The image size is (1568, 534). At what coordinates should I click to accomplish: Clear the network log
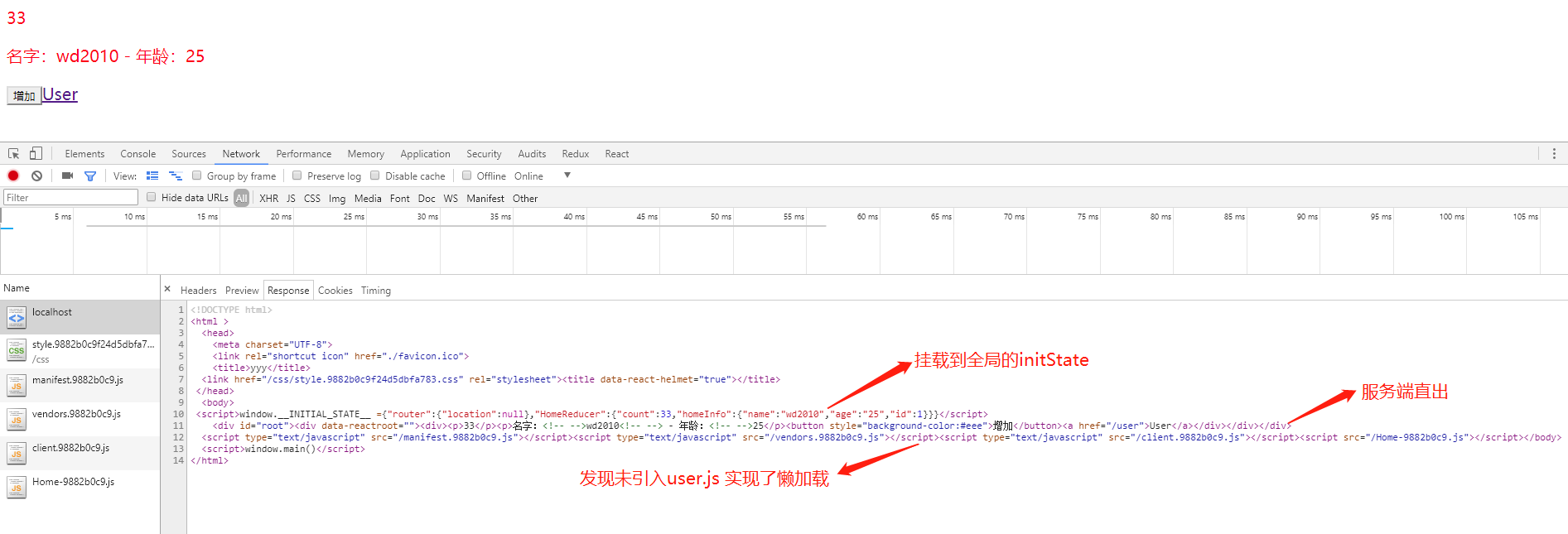37,176
